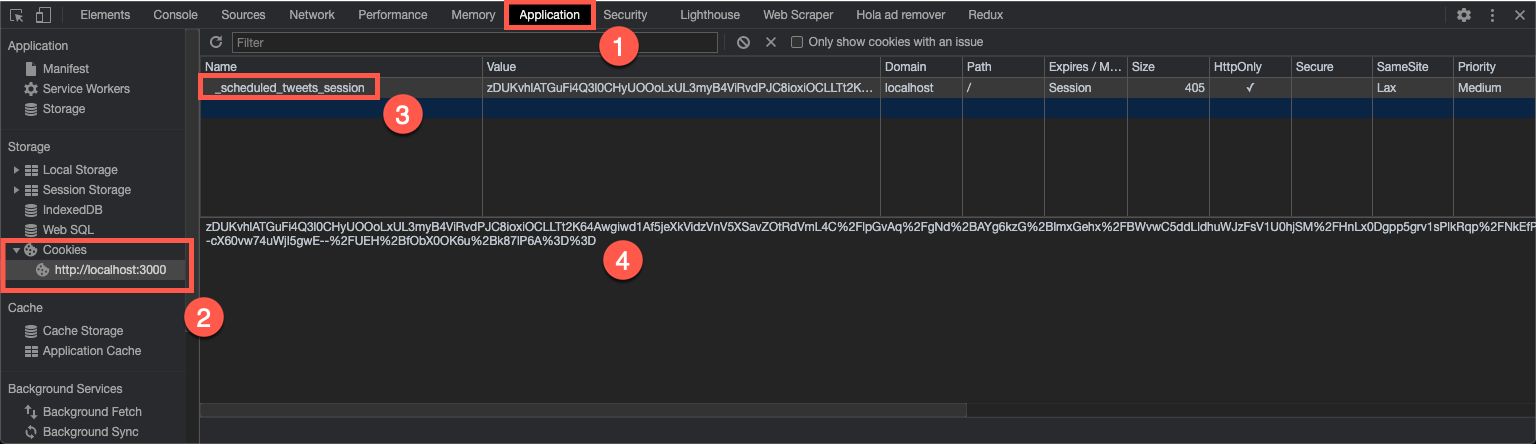Click the 405 size cell

(1167, 87)
